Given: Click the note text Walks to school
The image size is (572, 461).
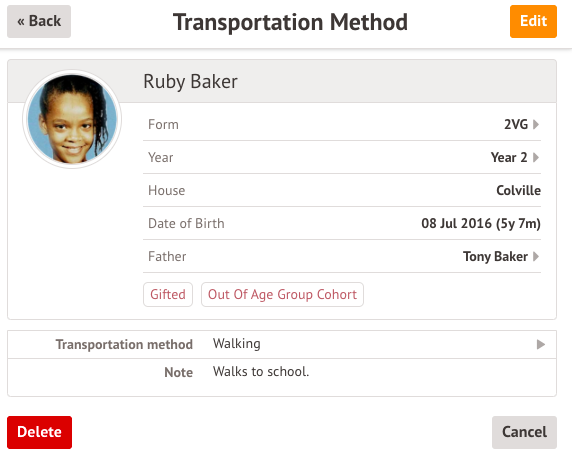Looking at the screenshot, I should pos(261,372).
